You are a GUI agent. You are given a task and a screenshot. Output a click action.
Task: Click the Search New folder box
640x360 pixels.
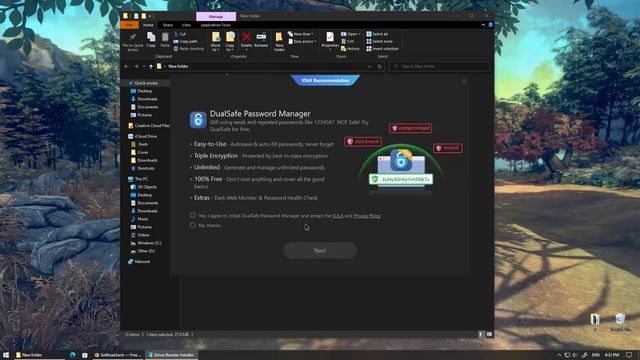coord(439,66)
